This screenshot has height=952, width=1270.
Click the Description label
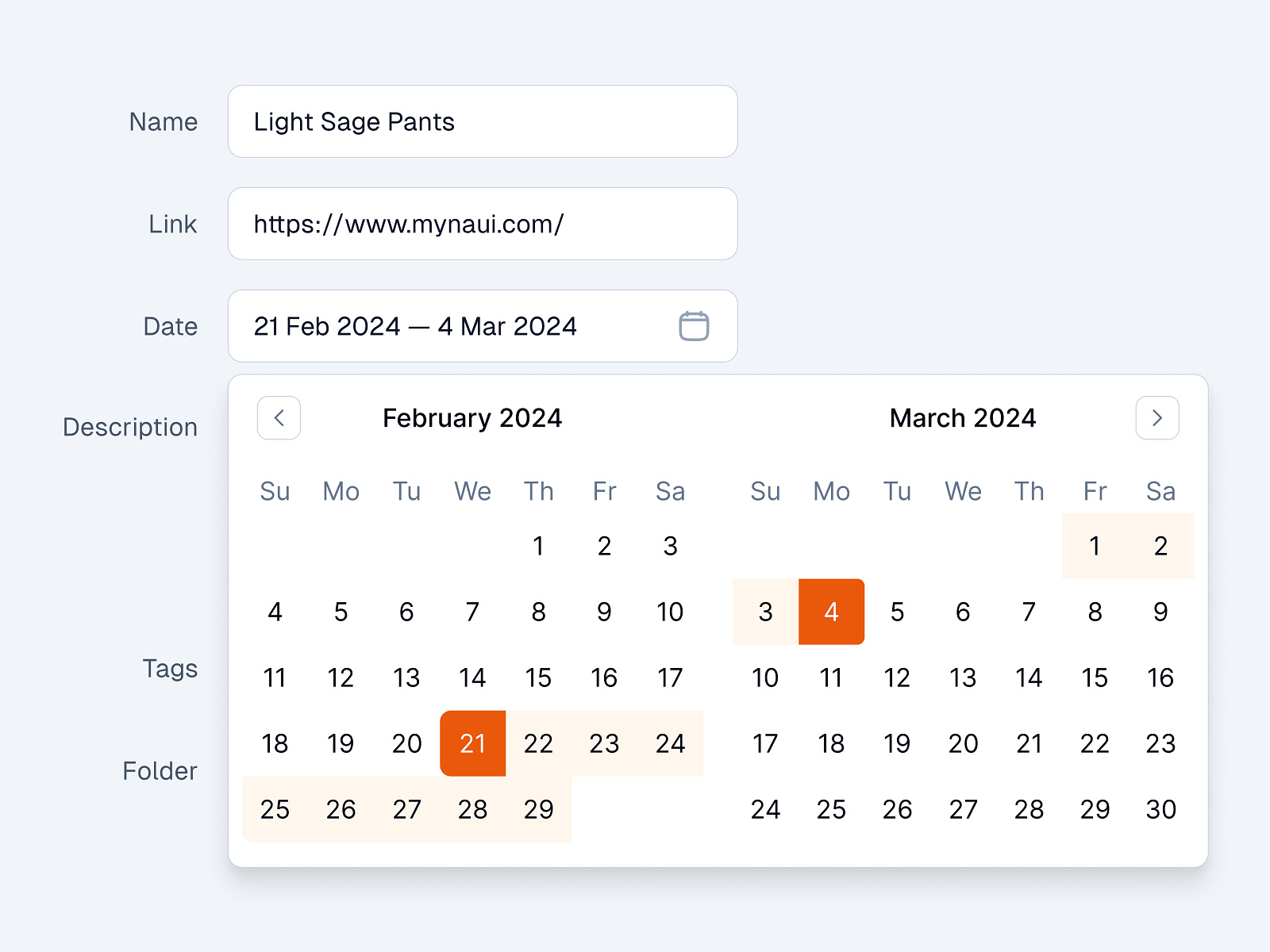click(x=129, y=427)
